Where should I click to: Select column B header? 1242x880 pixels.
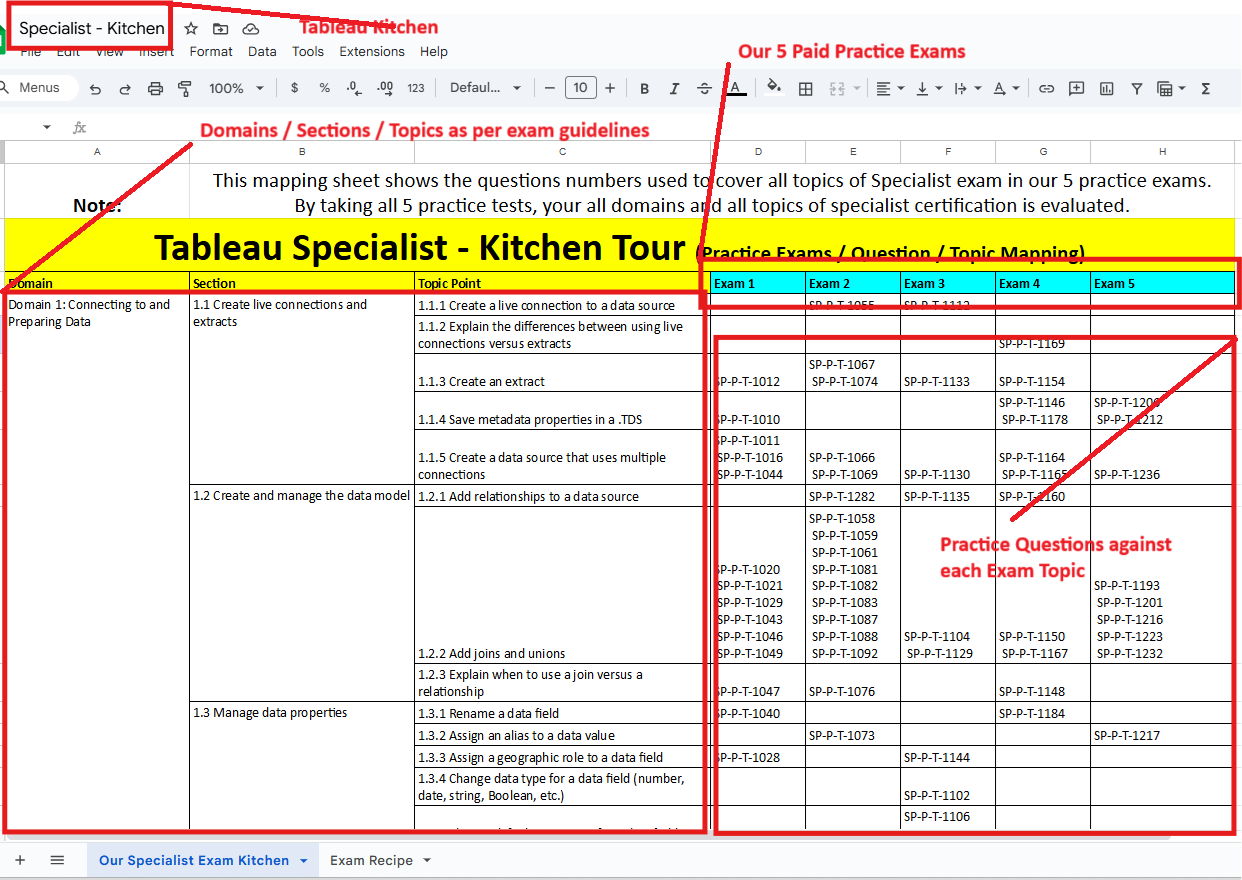click(302, 152)
